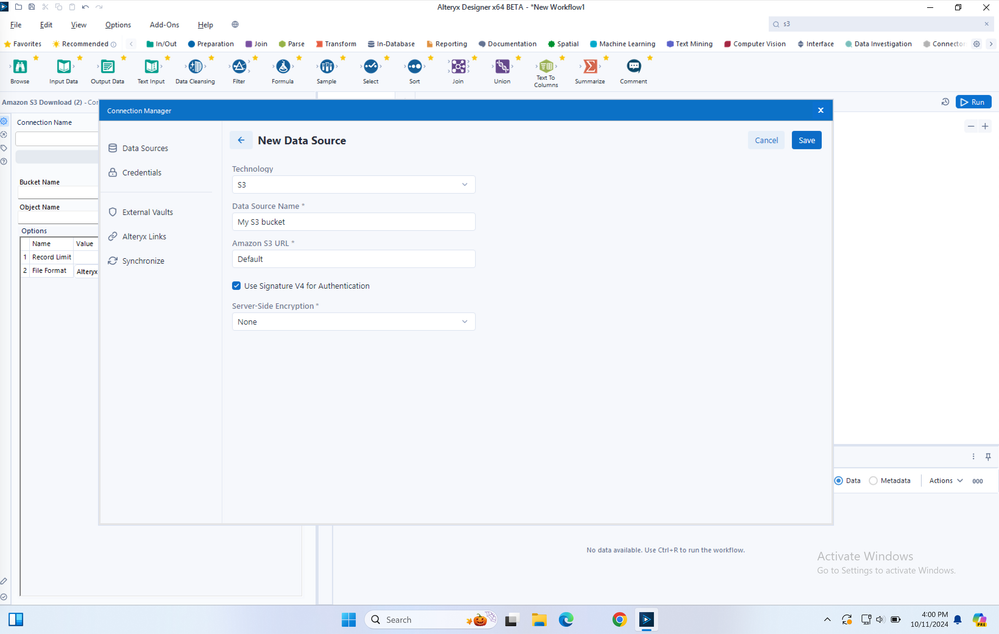Open the Options menu
This screenshot has width=999, height=634.
coord(118,25)
